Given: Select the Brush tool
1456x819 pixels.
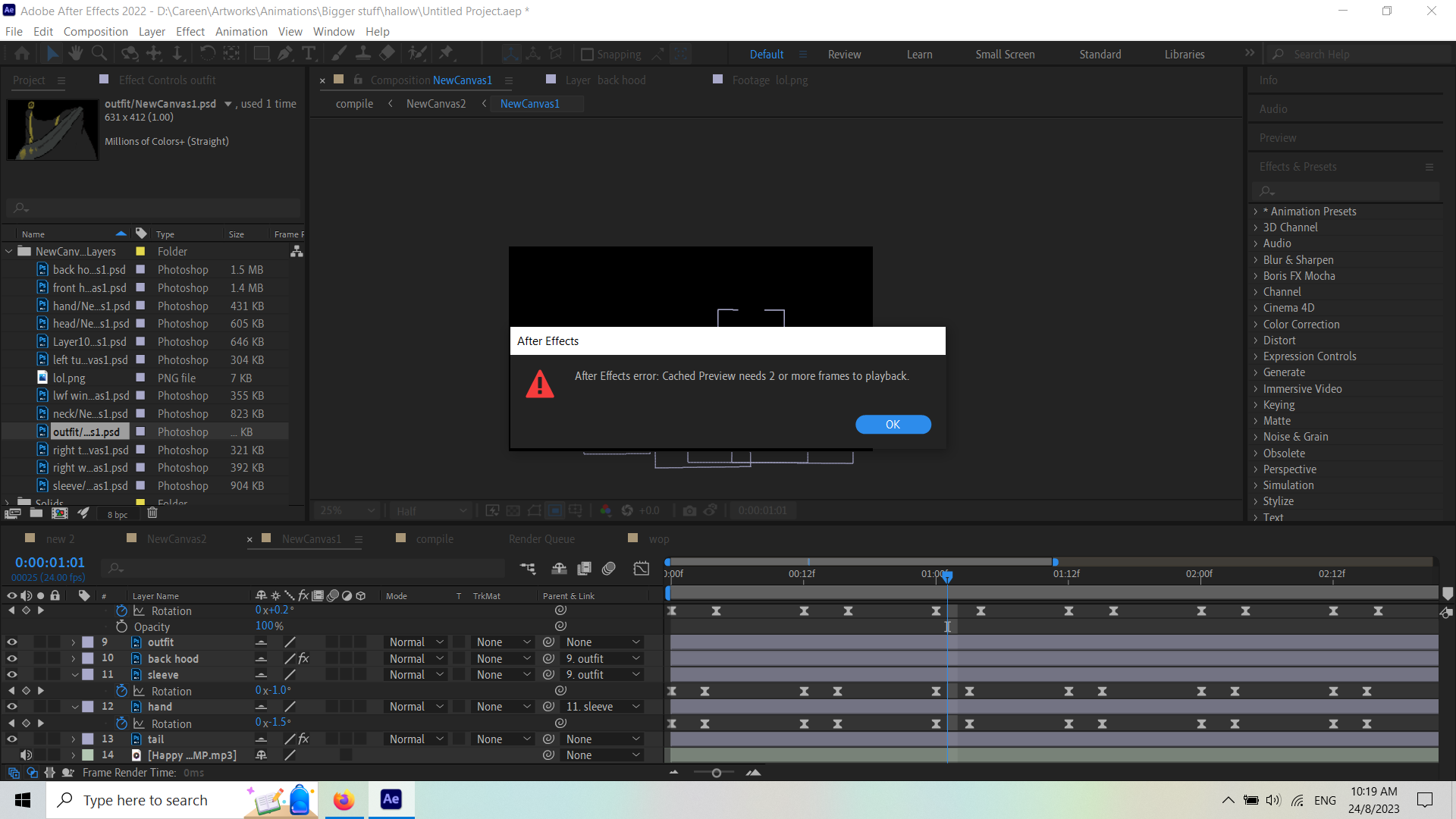Looking at the screenshot, I should pos(338,53).
